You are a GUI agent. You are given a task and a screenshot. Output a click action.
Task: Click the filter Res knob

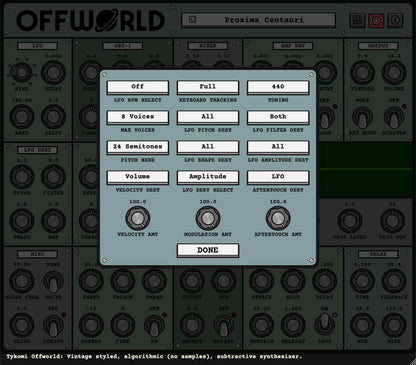coord(224,281)
